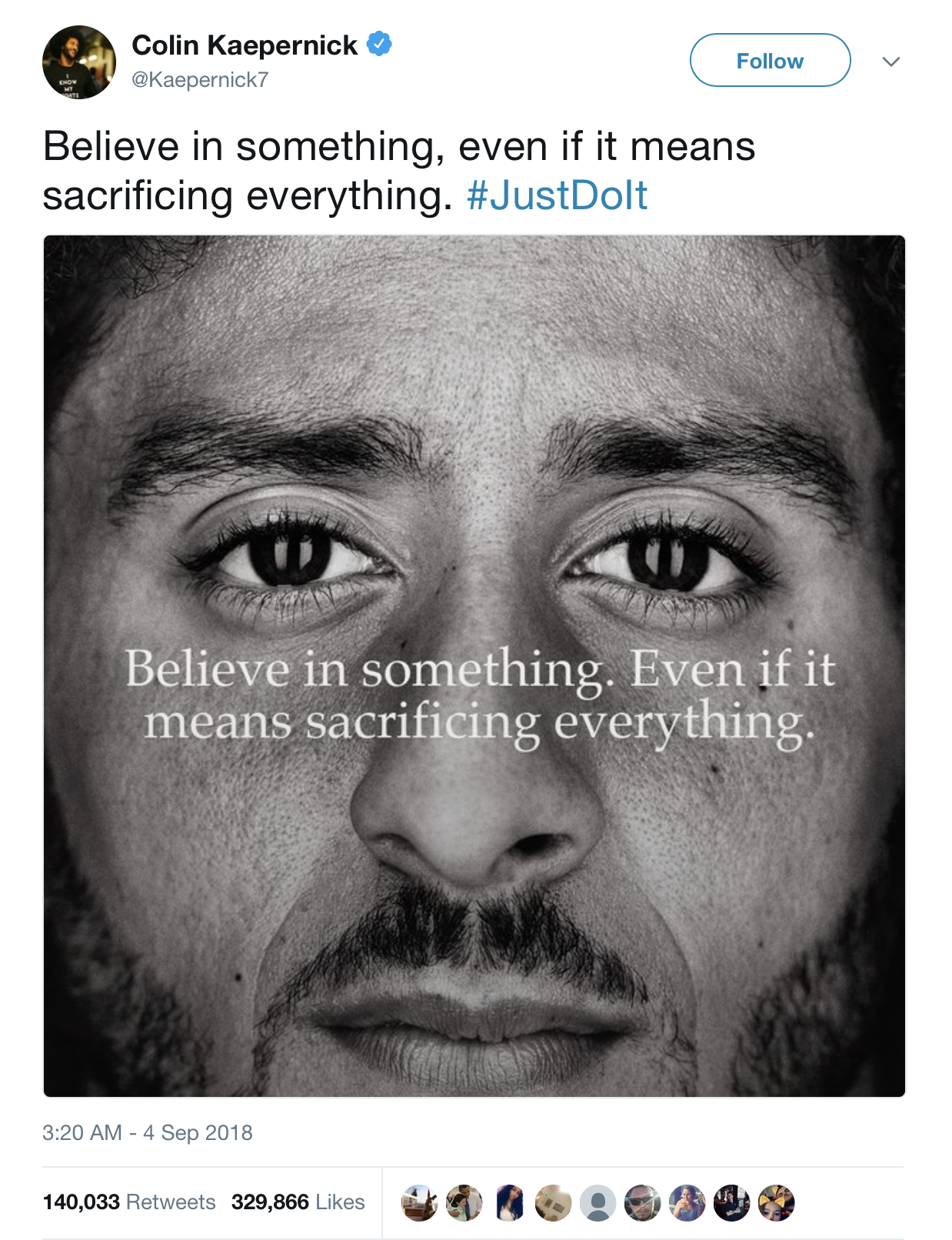Screen dimensions: 952x1240
Task: Click the @Kaepernick7 handle
Action: tap(200, 80)
